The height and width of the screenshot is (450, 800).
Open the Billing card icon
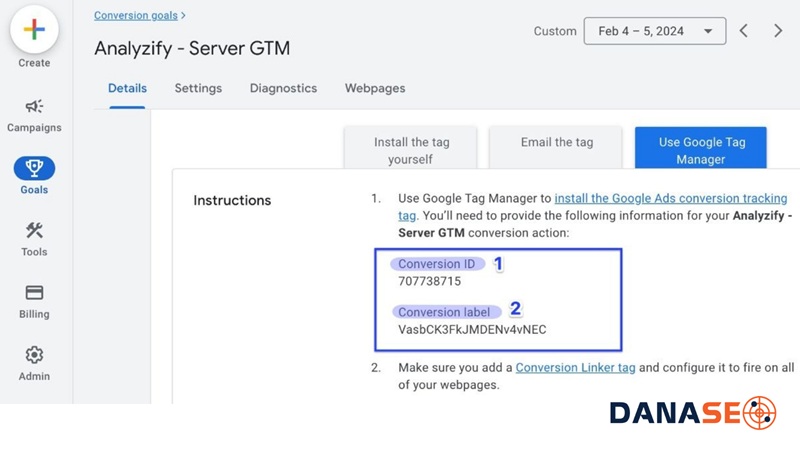[x=34, y=293]
